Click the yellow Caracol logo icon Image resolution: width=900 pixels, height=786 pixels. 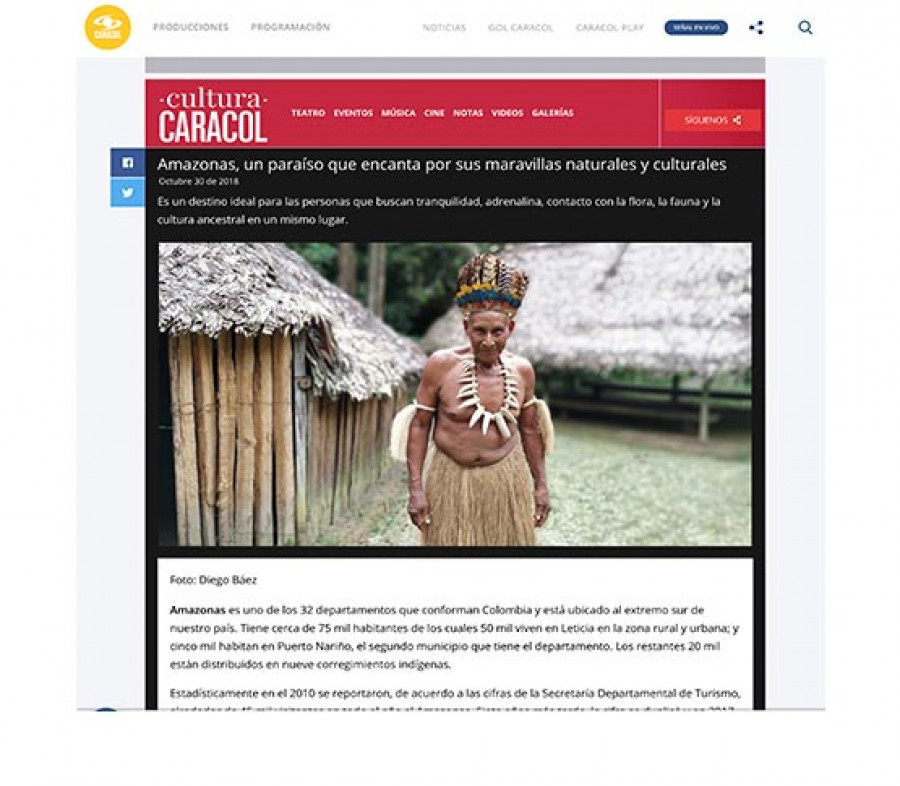[x=108, y=27]
